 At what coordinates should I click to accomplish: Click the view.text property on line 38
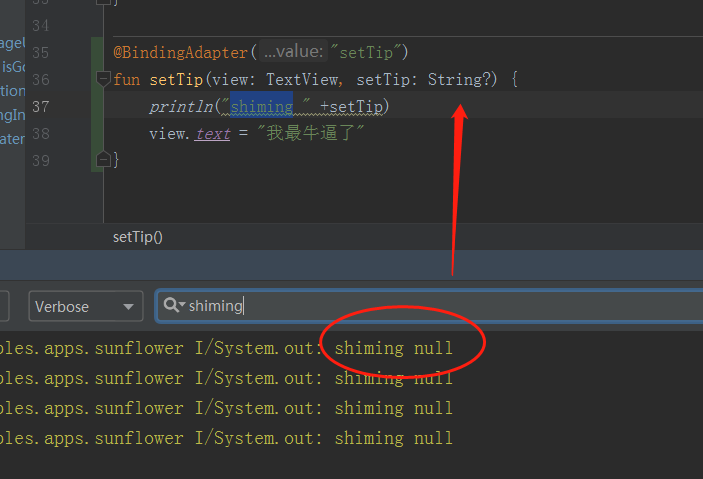213,134
